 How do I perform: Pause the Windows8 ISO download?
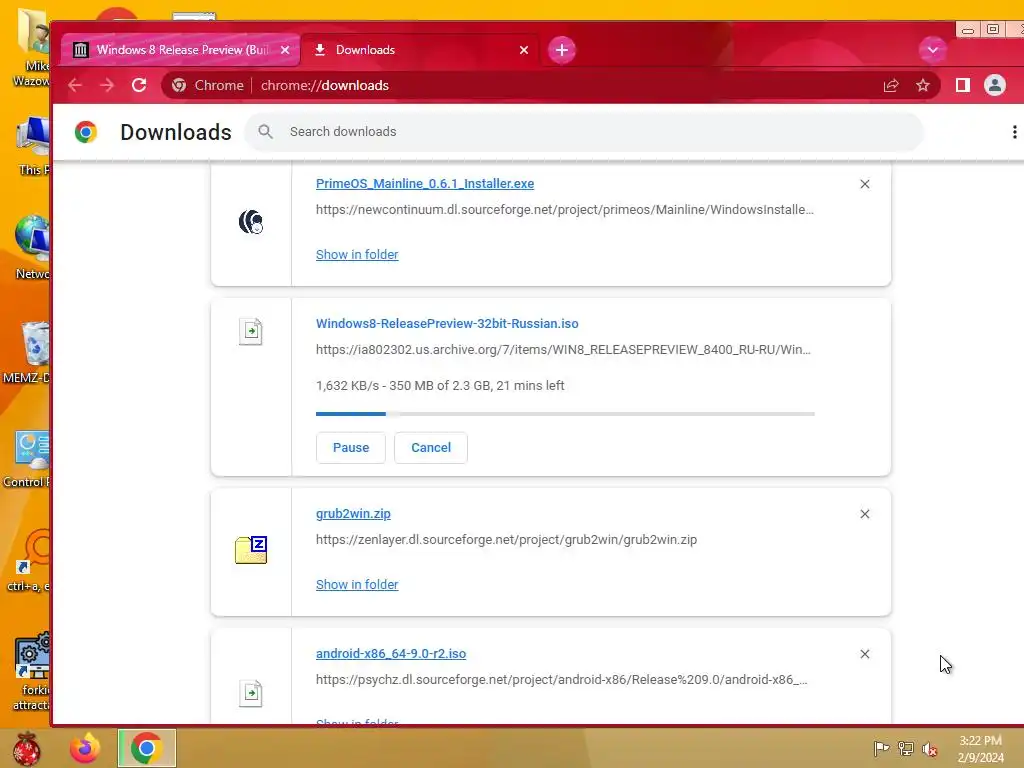click(351, 448)
